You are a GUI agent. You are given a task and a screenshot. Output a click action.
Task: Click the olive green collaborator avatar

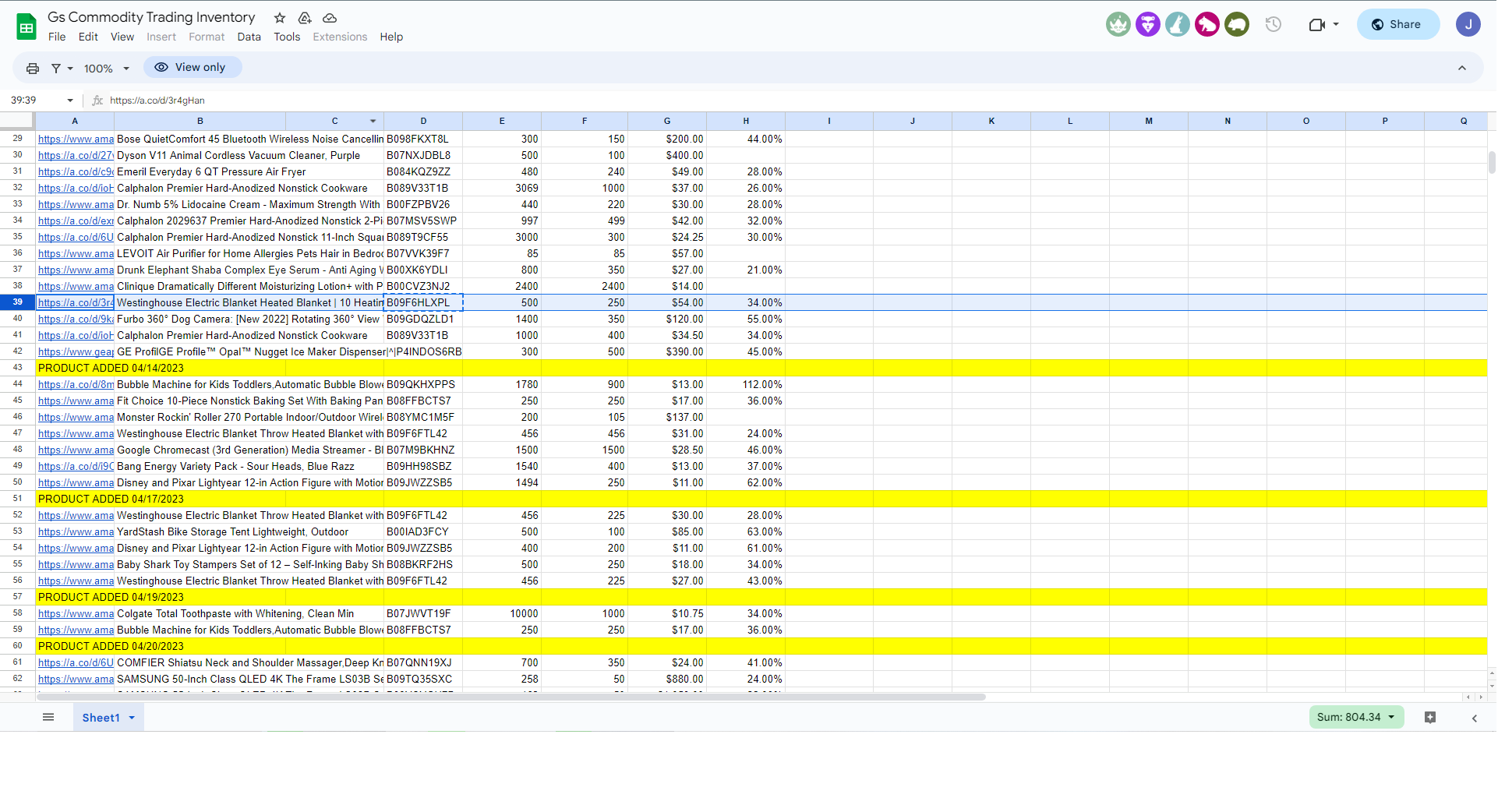[1237, 24]
